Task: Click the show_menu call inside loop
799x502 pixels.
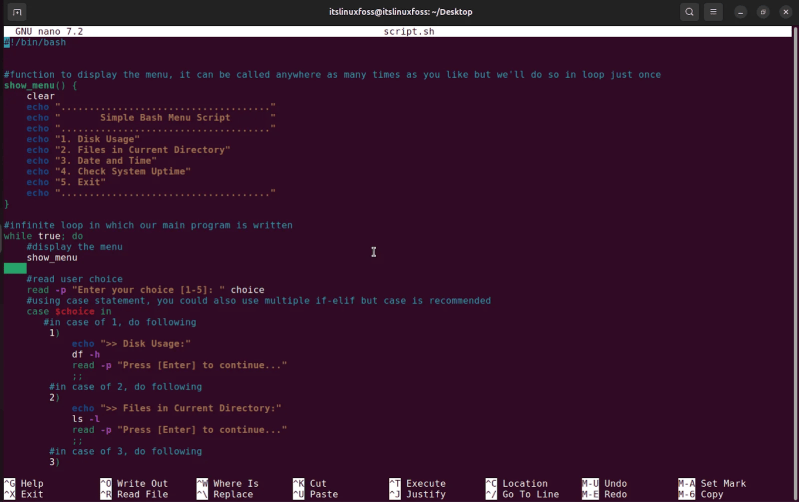Action: point(52,257)
